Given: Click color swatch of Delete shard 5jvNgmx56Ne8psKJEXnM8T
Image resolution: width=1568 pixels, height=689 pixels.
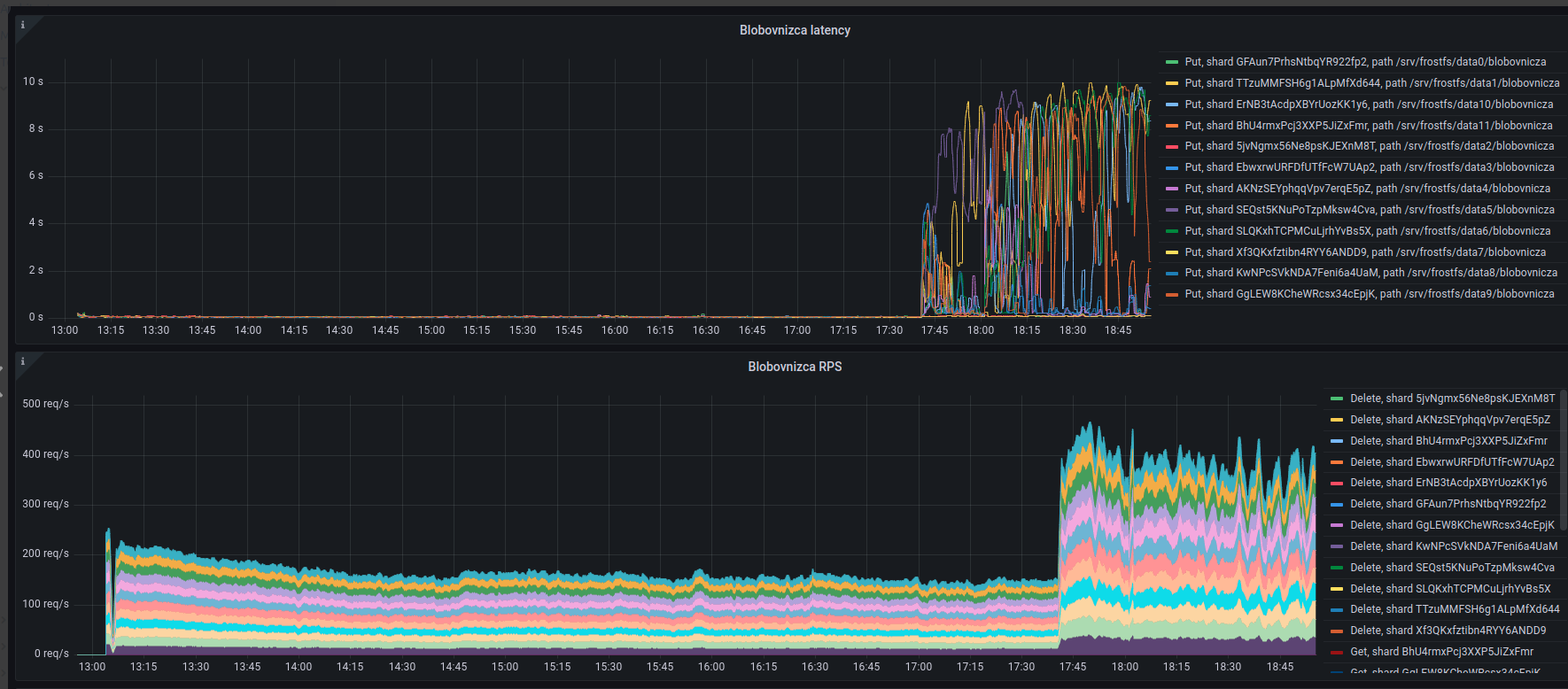Looking at the screenshot, I should pyautogui.click(x=1337, y=399).
